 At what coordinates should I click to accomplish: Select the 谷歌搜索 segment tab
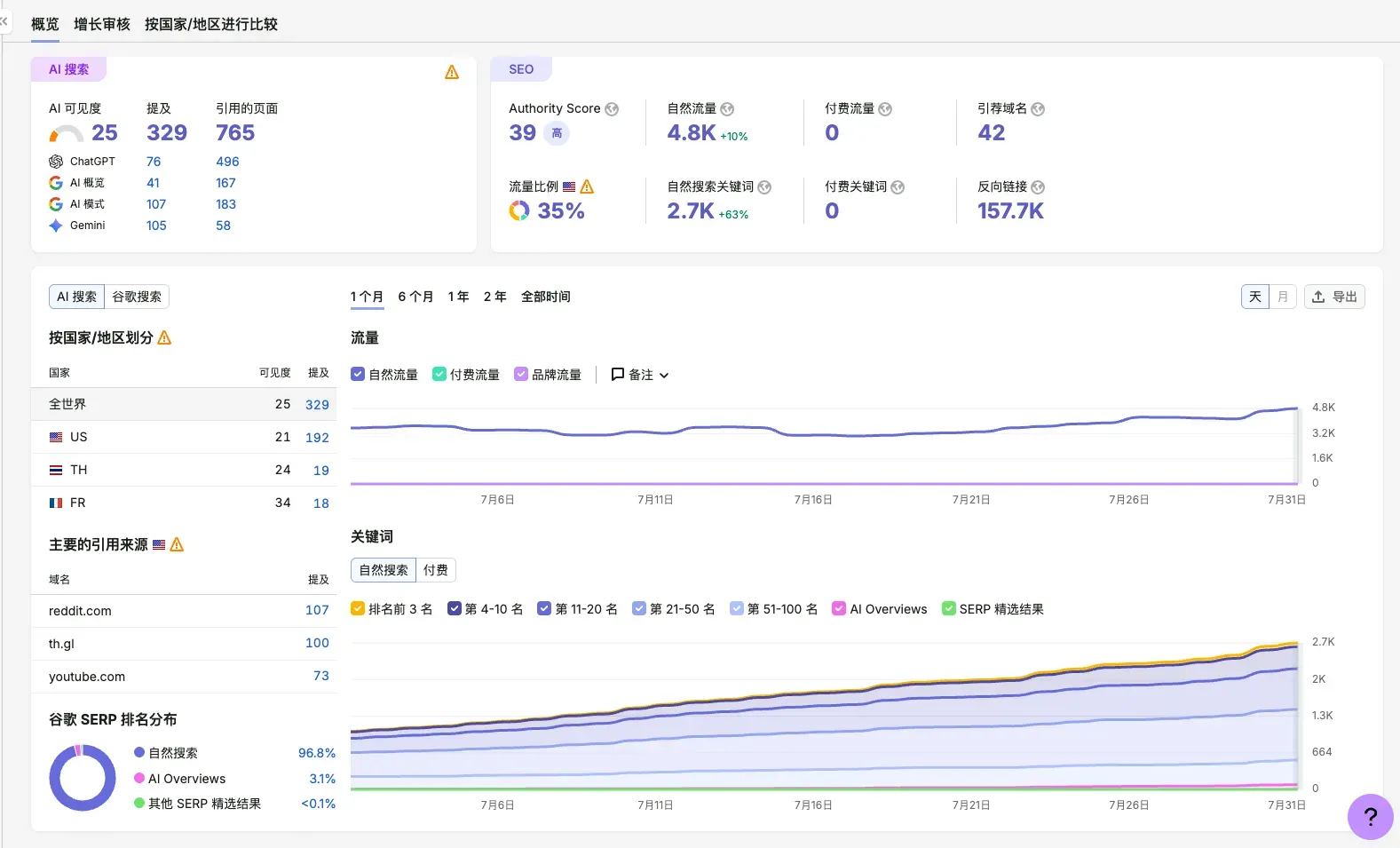137,297
